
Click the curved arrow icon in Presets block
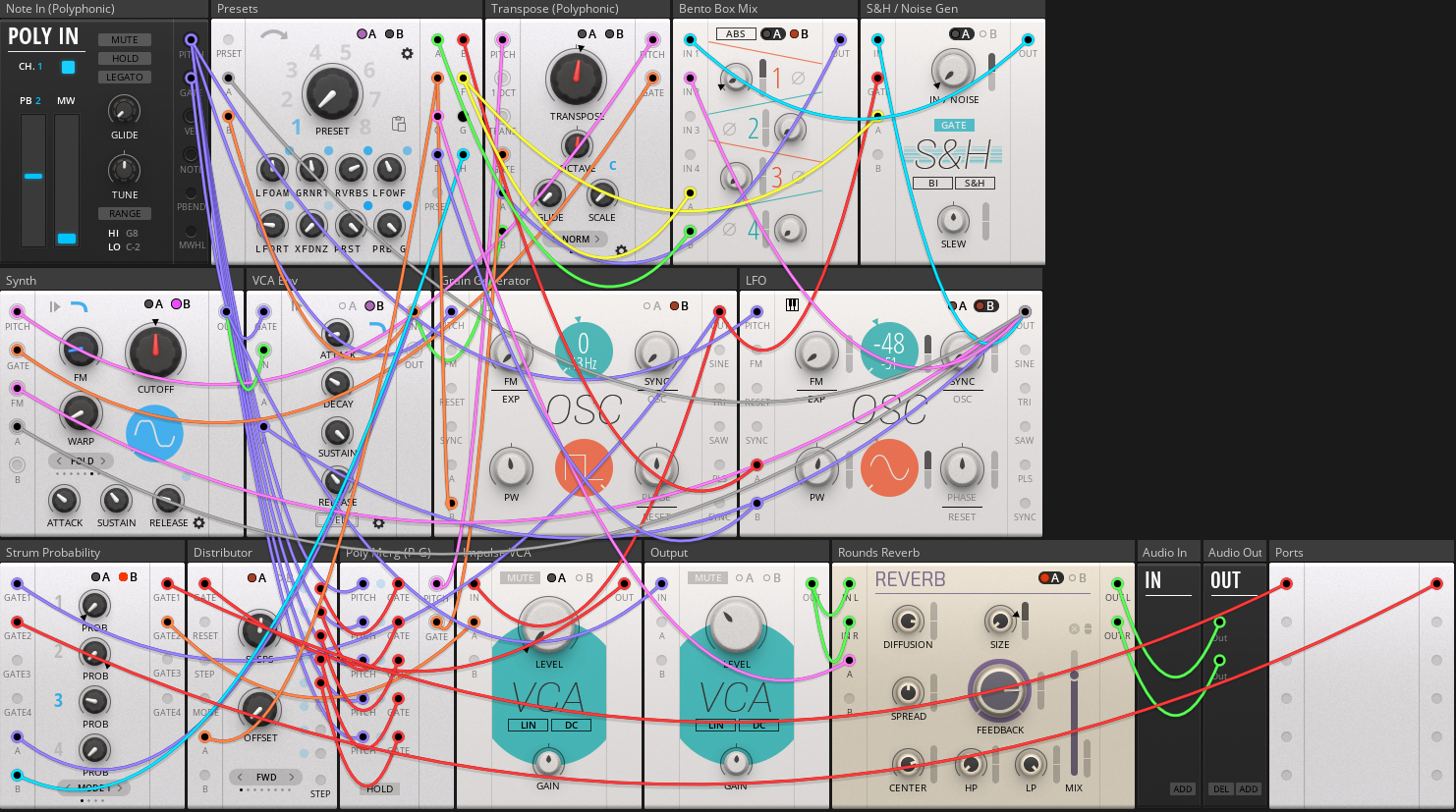pos(274,34)
